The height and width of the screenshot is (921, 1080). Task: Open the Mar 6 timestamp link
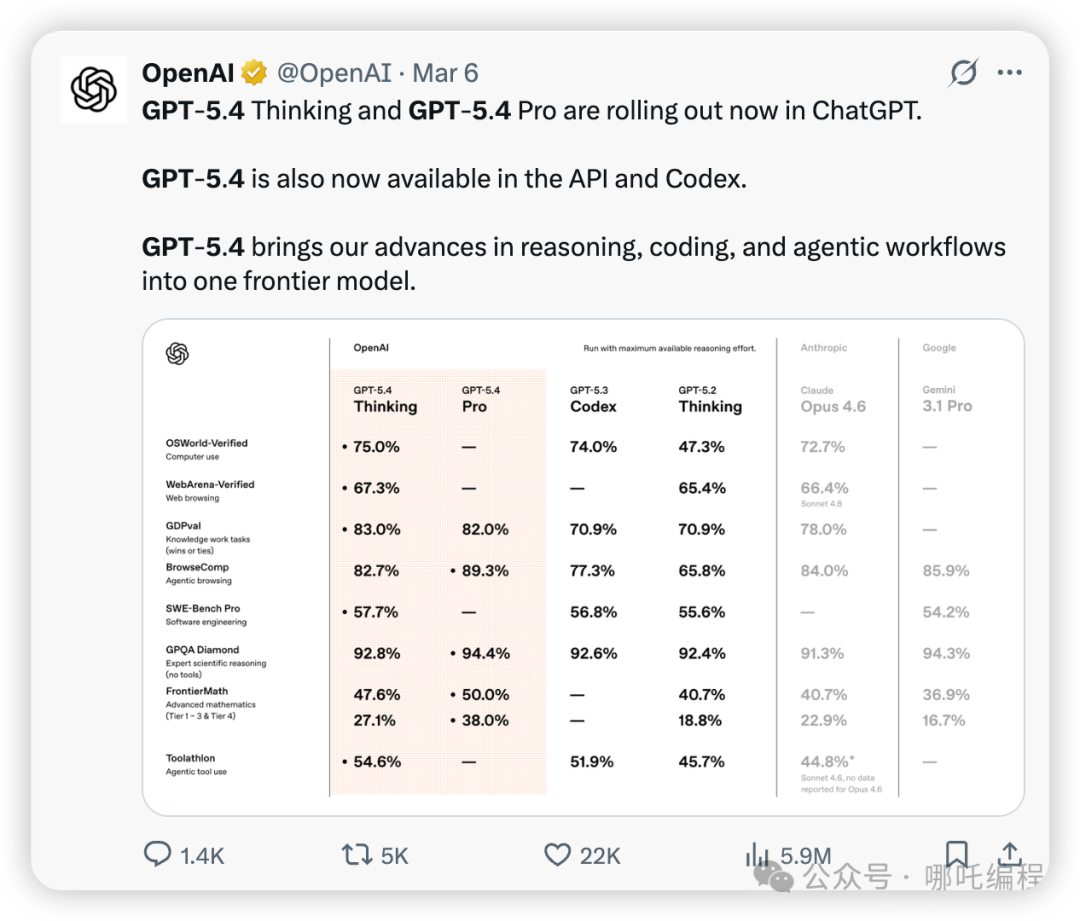pyautogui.click(x=445, y=73)
